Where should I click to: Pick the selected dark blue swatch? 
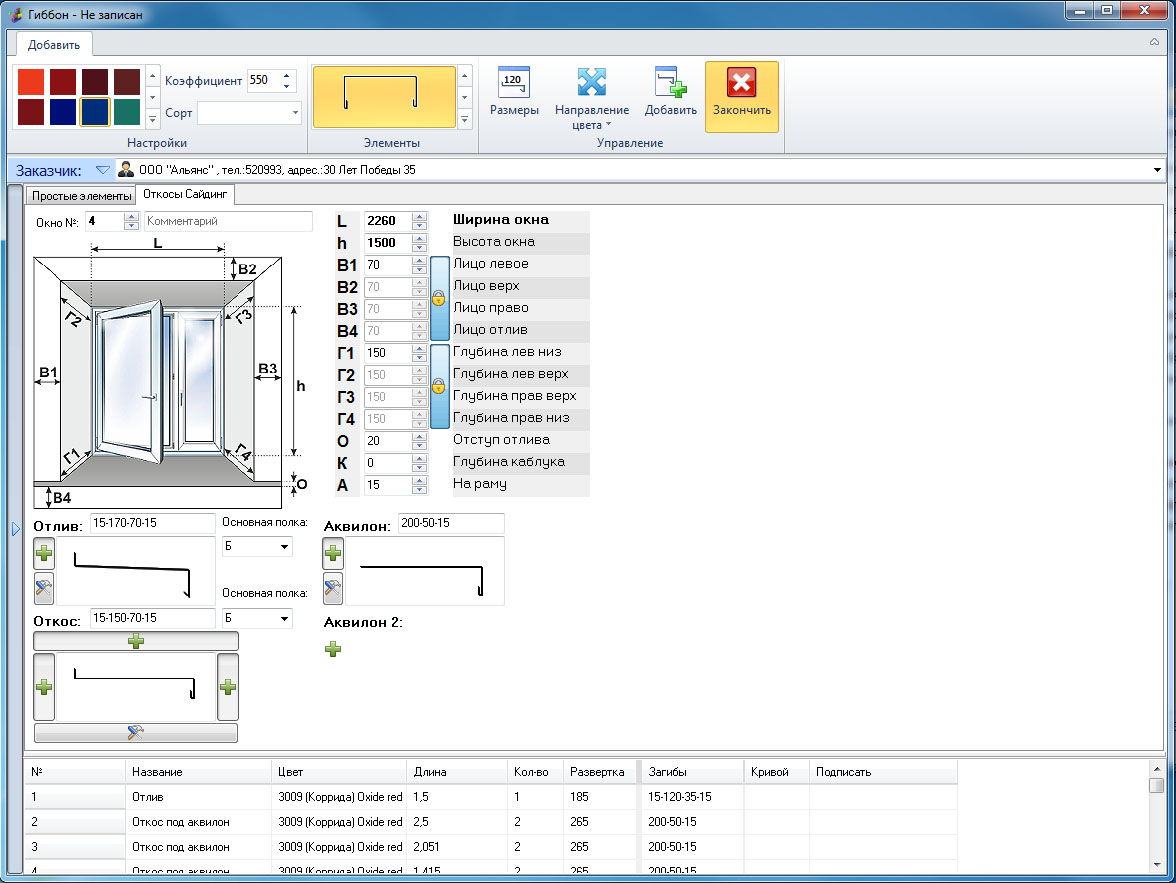tap(94, 112)
